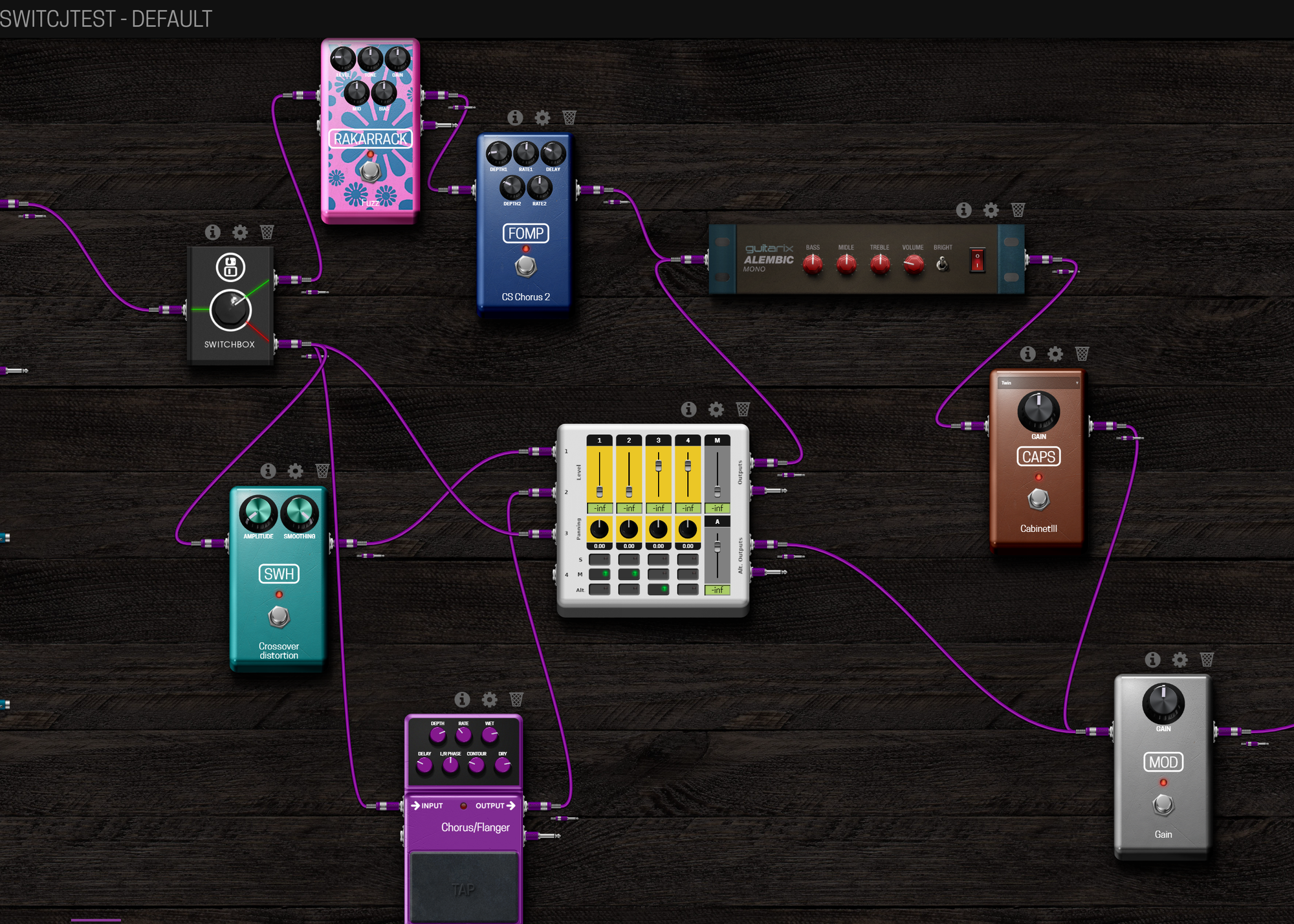Trash the Crossover distortion pedal
The height and width of the screenshot is (924, 1294).
click(323, 470)
